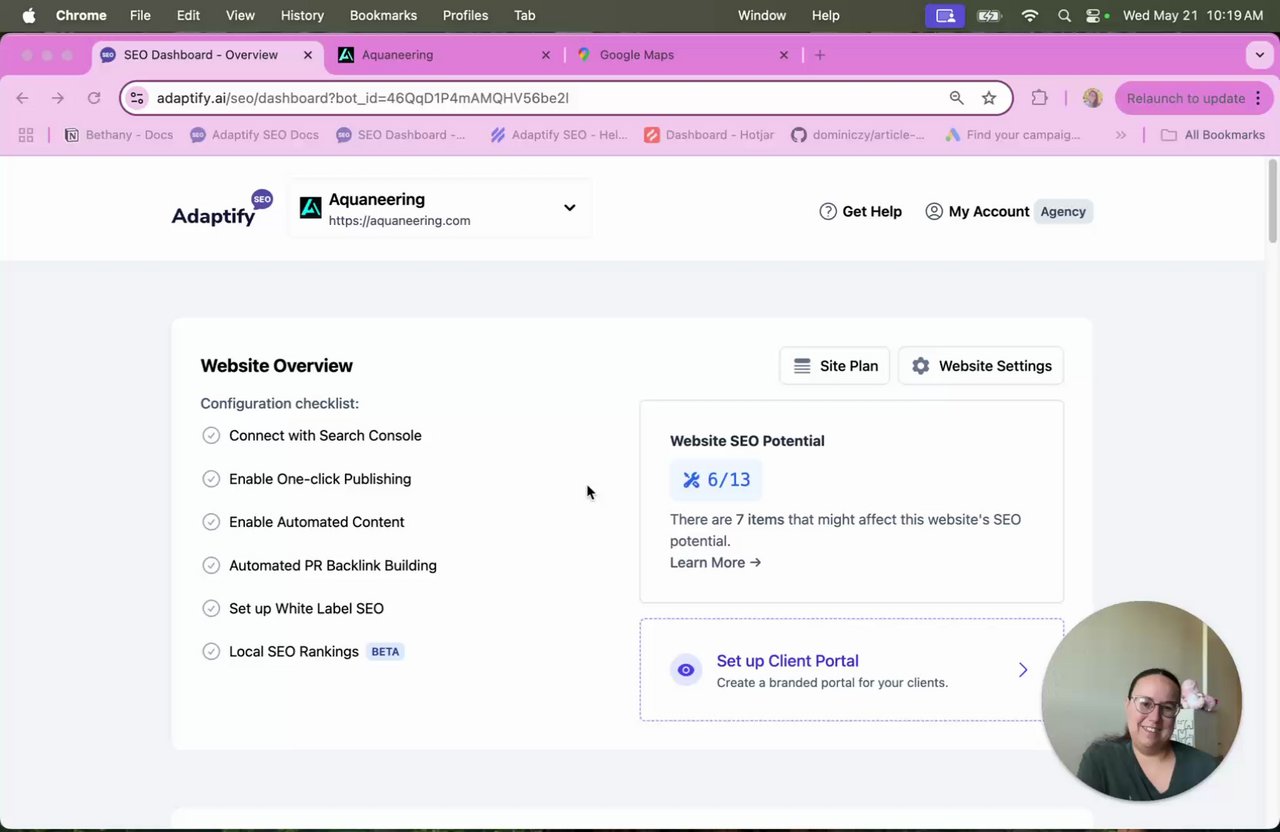
Task: Click the Get Help link
Action: [x=860, y=211]
